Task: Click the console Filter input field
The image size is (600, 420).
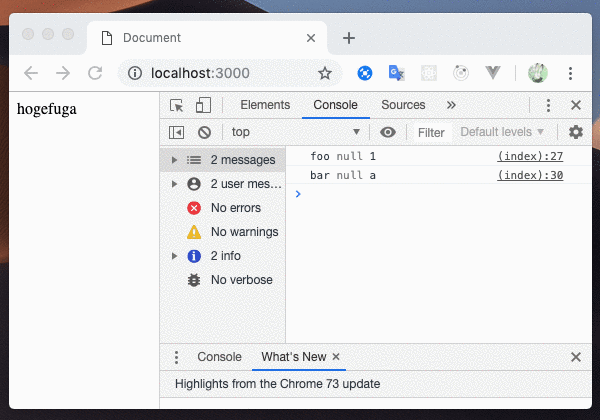Action: (x=431, y=132)
